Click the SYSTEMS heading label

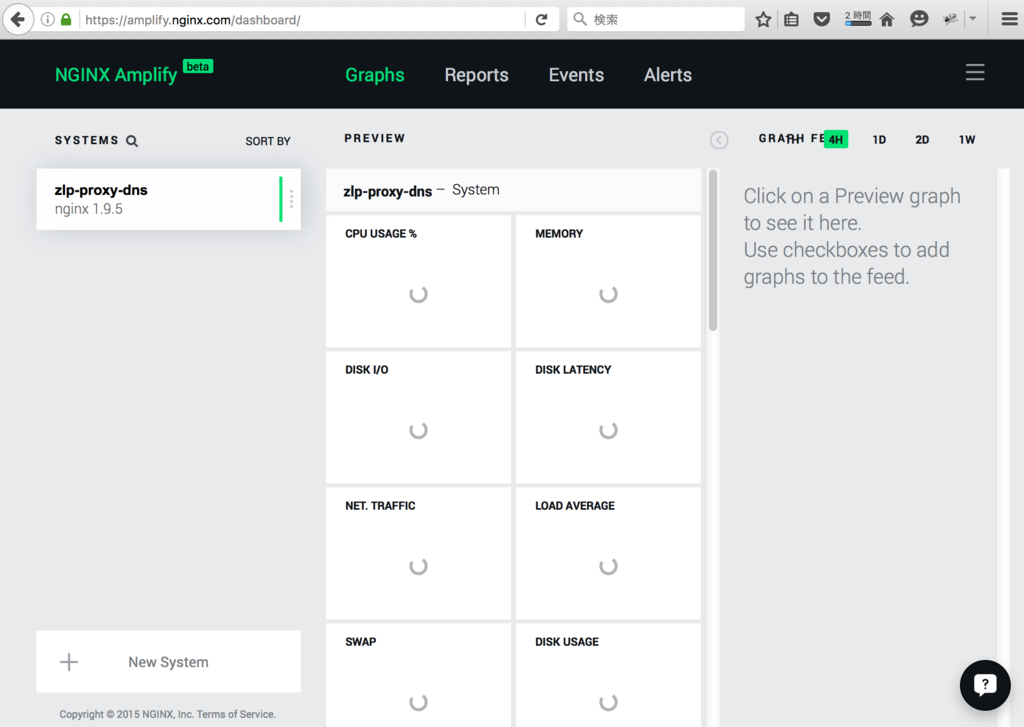tap(87, 140)
